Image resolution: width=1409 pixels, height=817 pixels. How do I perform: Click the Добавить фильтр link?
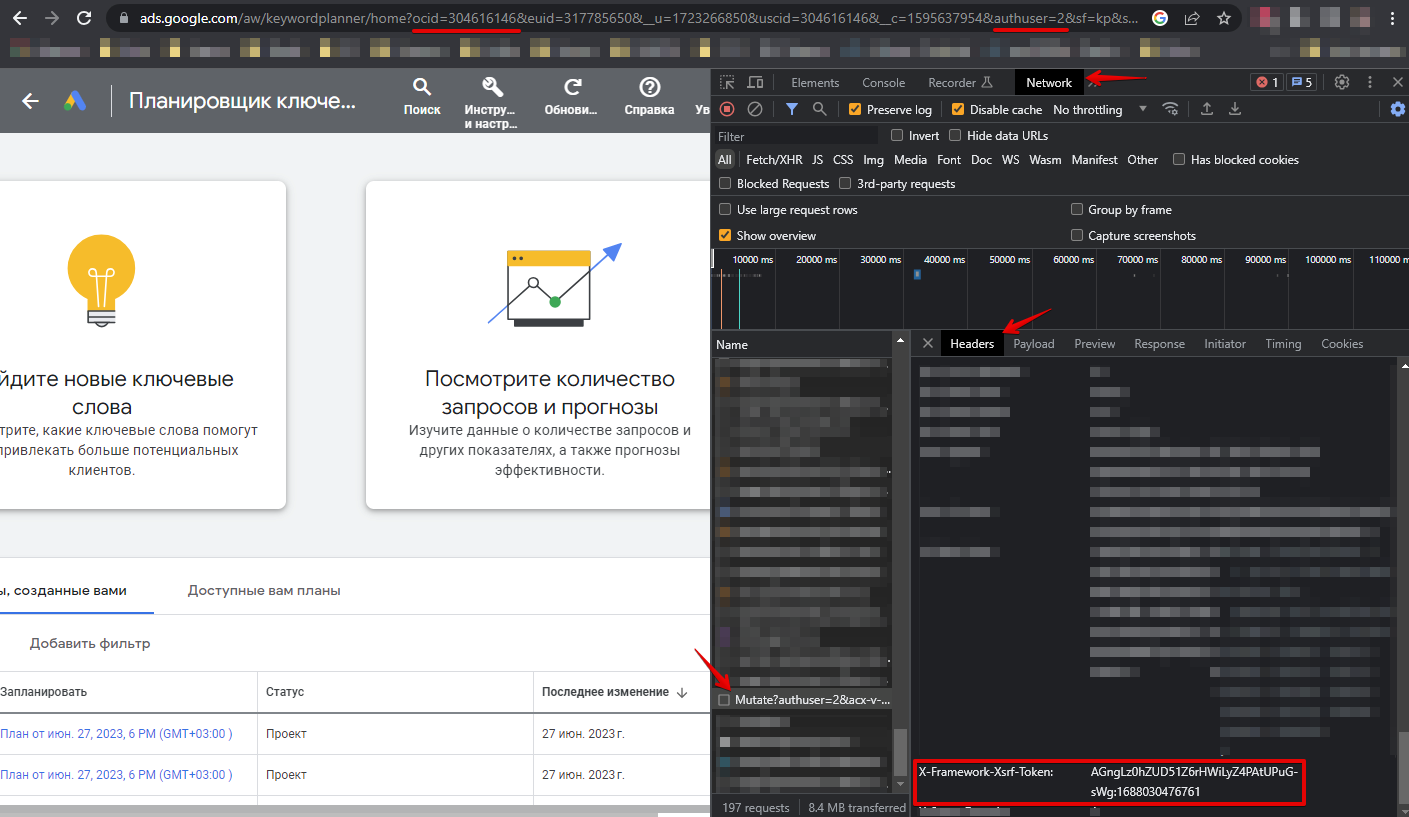click(90, 643)
